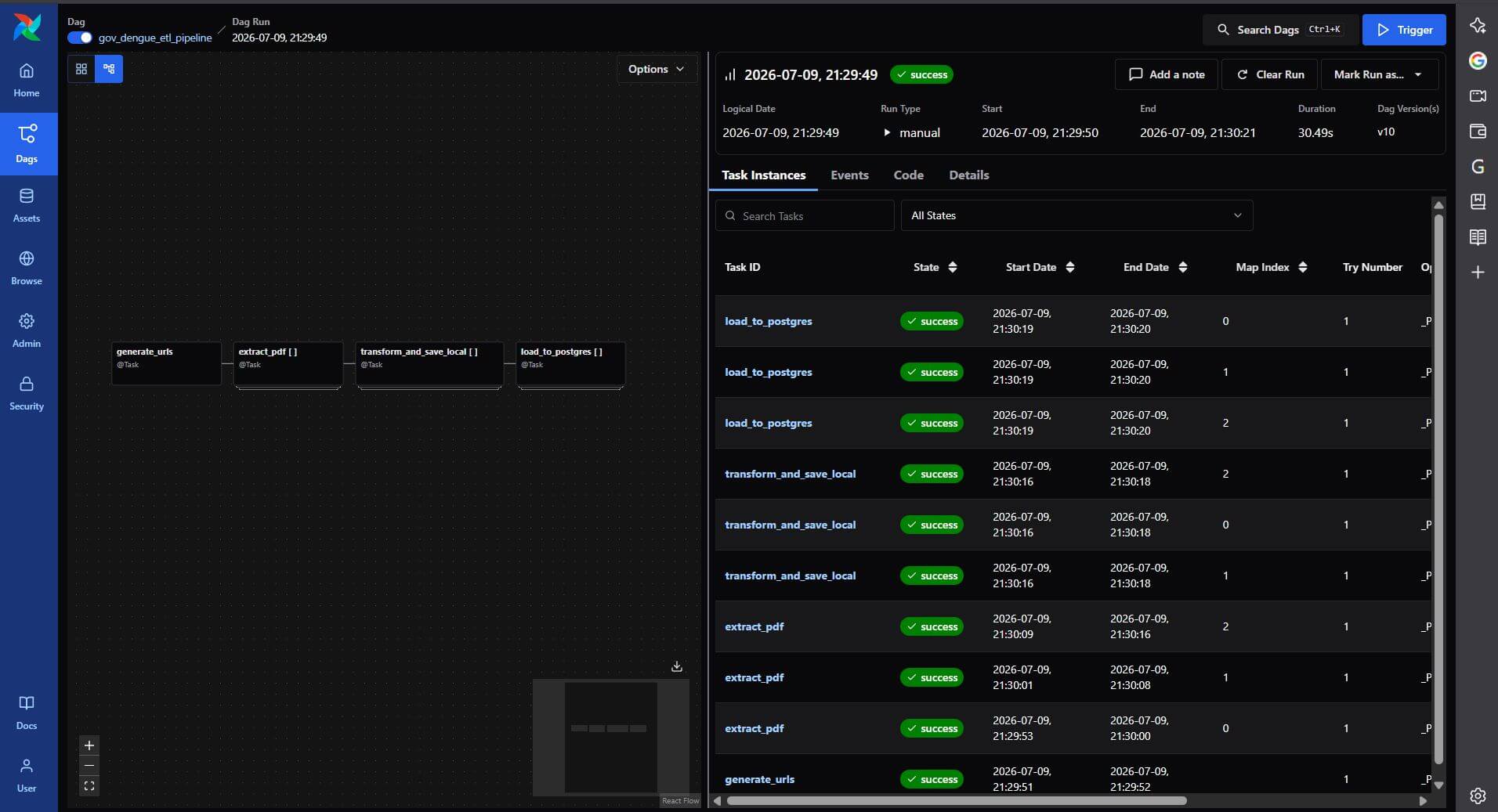Switch to the Events tab
The image size is (1498, 812).
pos(850,175)
